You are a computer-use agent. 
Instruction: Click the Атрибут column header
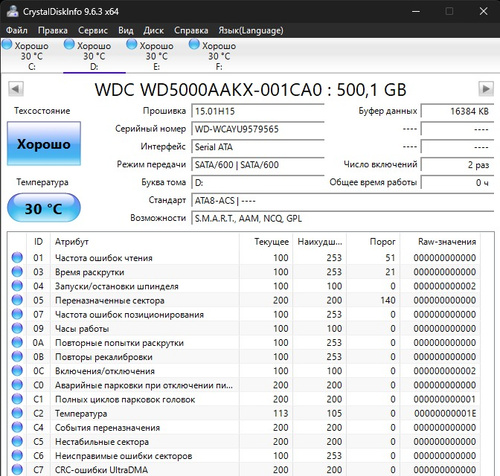coord(144,241)
